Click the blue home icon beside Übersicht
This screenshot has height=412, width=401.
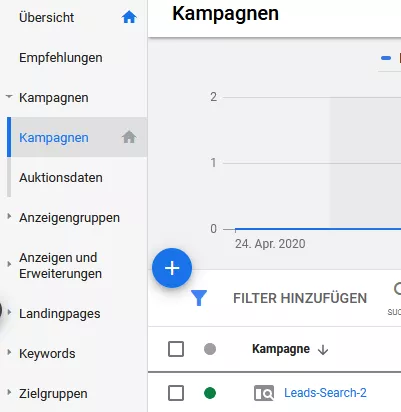[129, 17]
